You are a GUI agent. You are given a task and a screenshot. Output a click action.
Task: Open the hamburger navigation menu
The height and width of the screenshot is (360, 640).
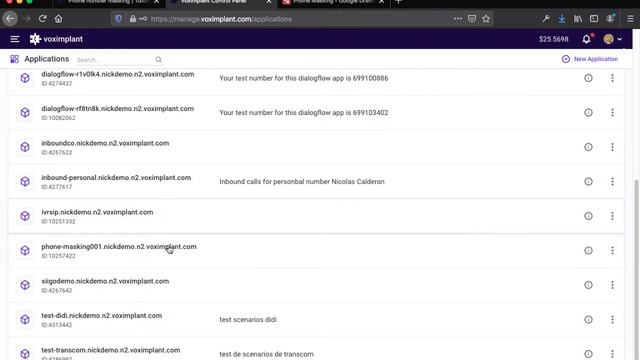pos(15,39)
